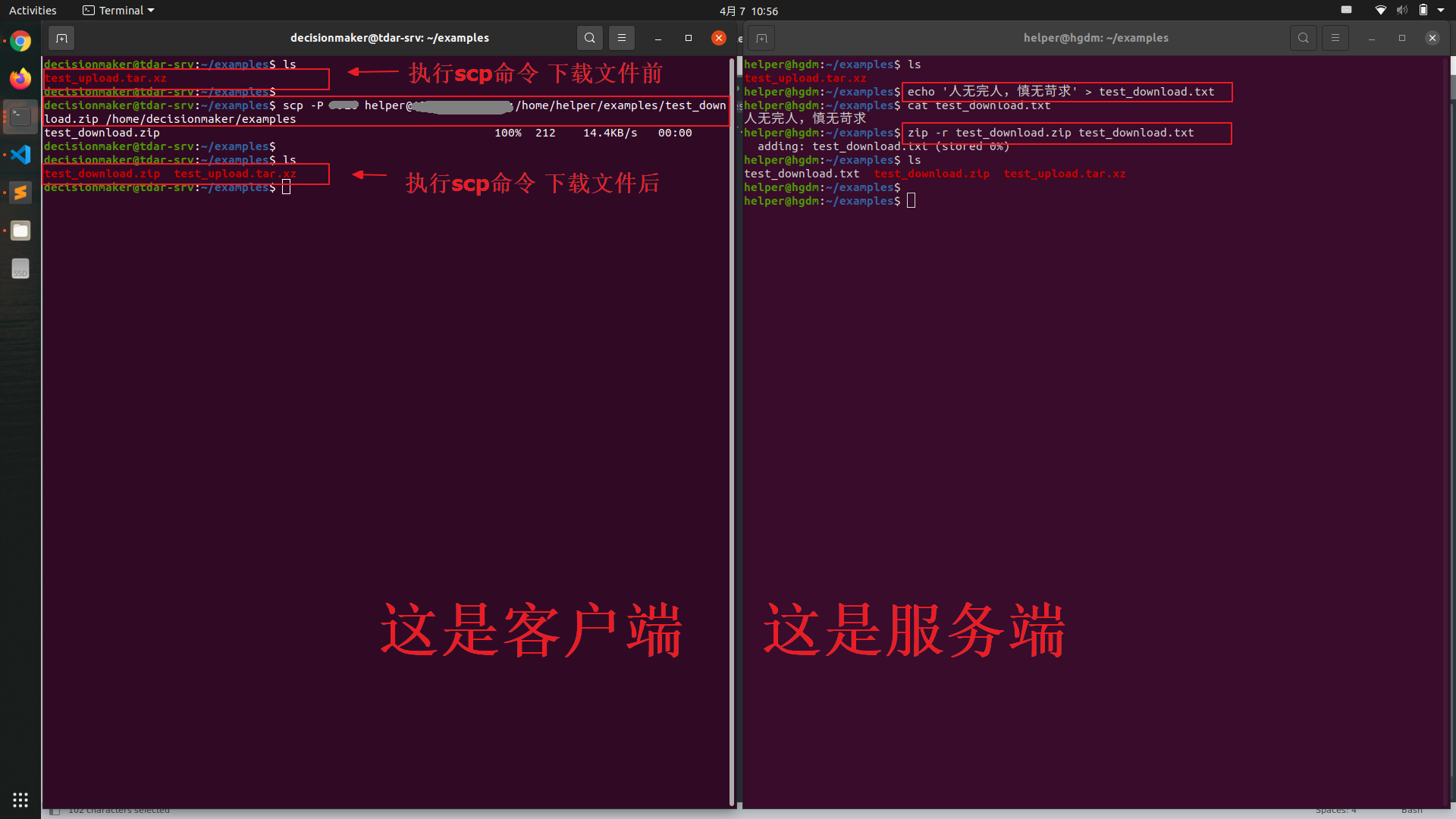Screen dimensions: 1456x819
Task: Click test_download.zip in decisionmaker ls output
Action: 102,174
